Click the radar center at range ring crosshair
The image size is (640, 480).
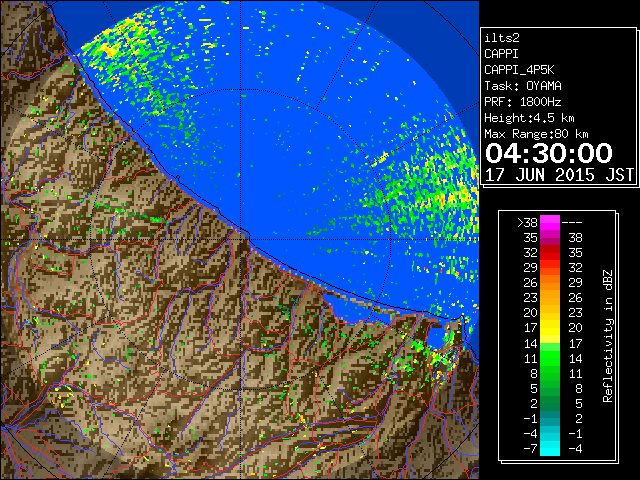241,240
